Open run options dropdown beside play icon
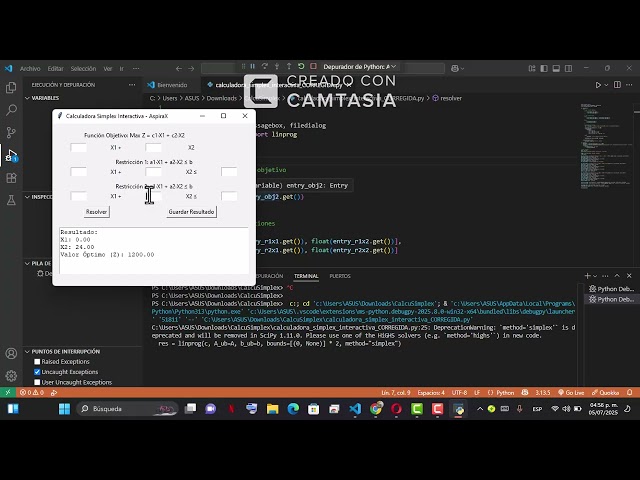 point(606,85)
